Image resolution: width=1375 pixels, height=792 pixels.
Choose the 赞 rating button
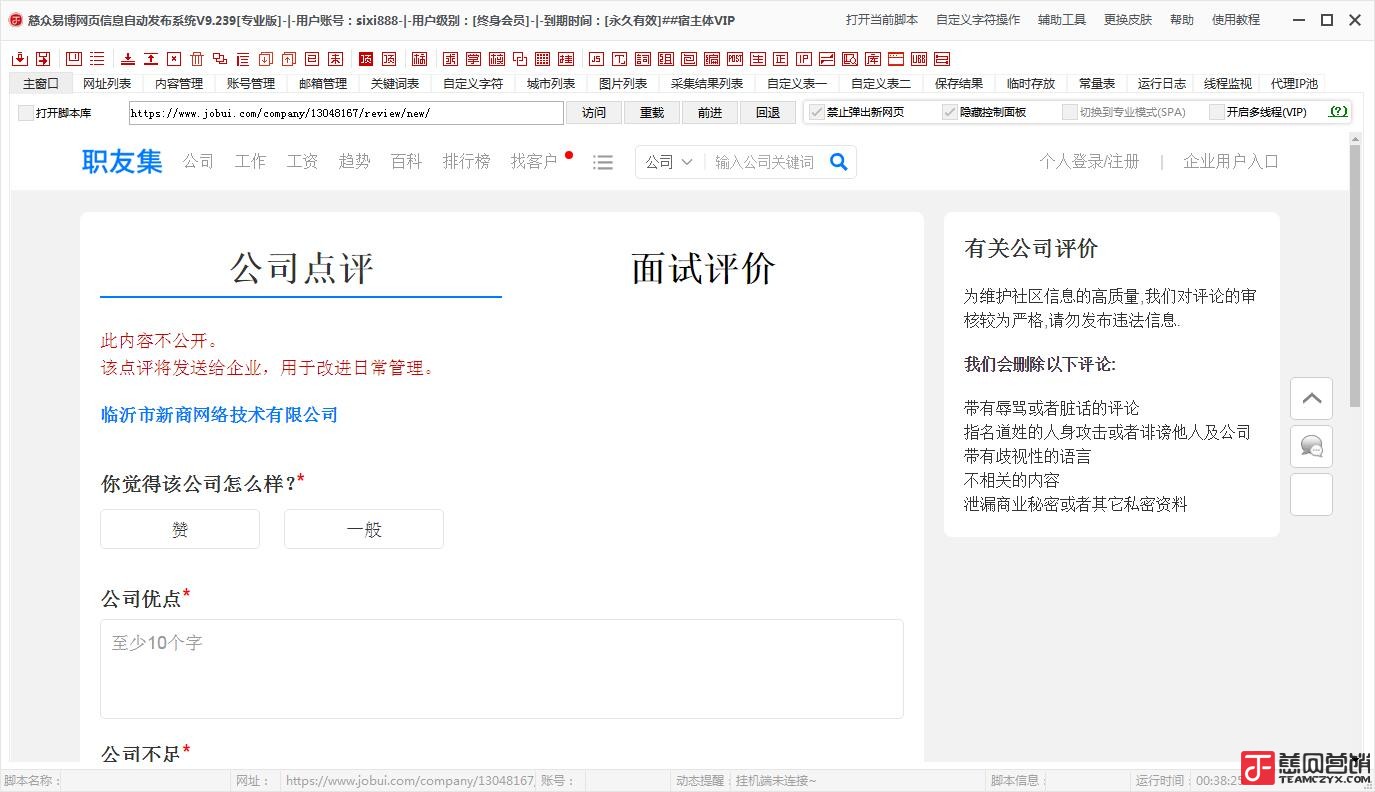[x=180, y=529]
